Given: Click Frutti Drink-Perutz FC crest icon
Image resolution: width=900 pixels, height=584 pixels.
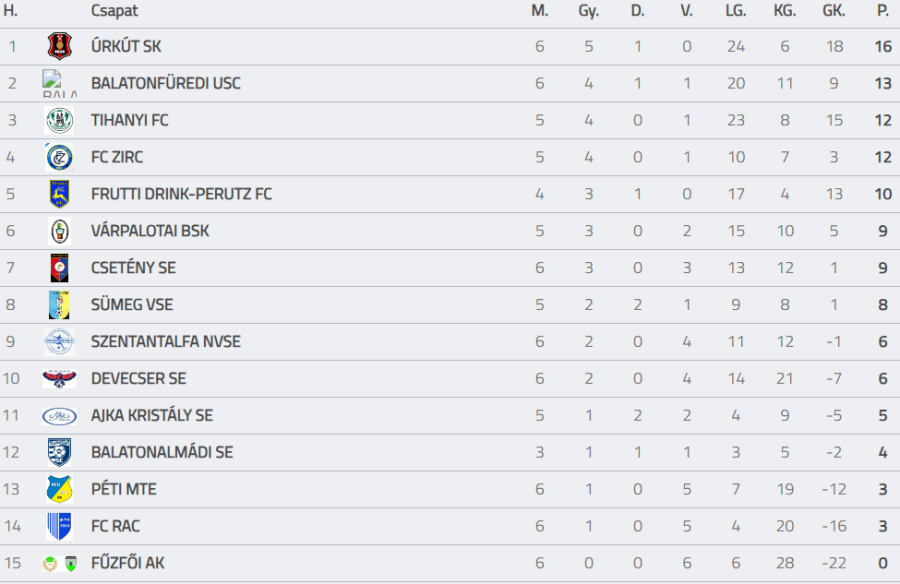Looking at the screenshot, I should (x=60, y=194).
